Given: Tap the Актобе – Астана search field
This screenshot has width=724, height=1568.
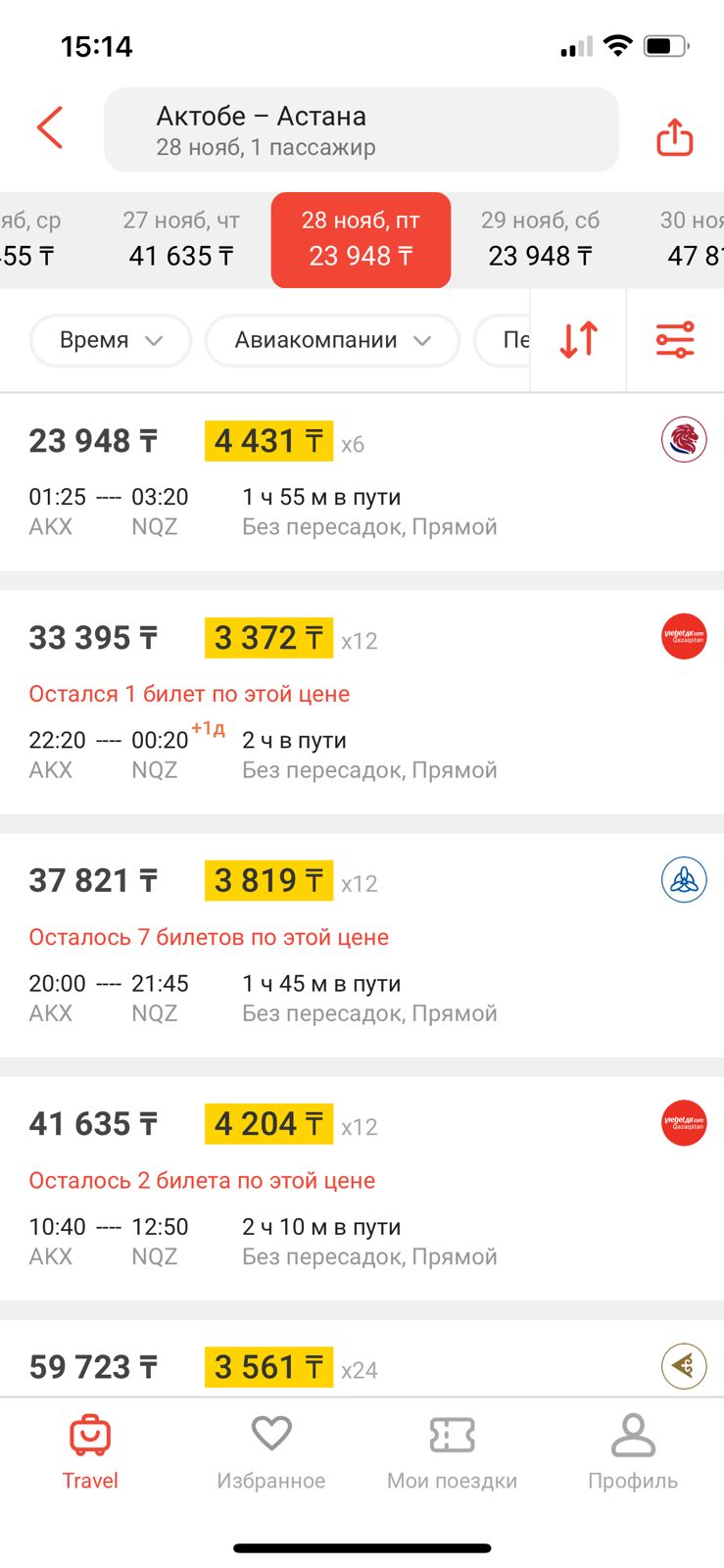Looking at the screenshot, I should coord(361,130).
